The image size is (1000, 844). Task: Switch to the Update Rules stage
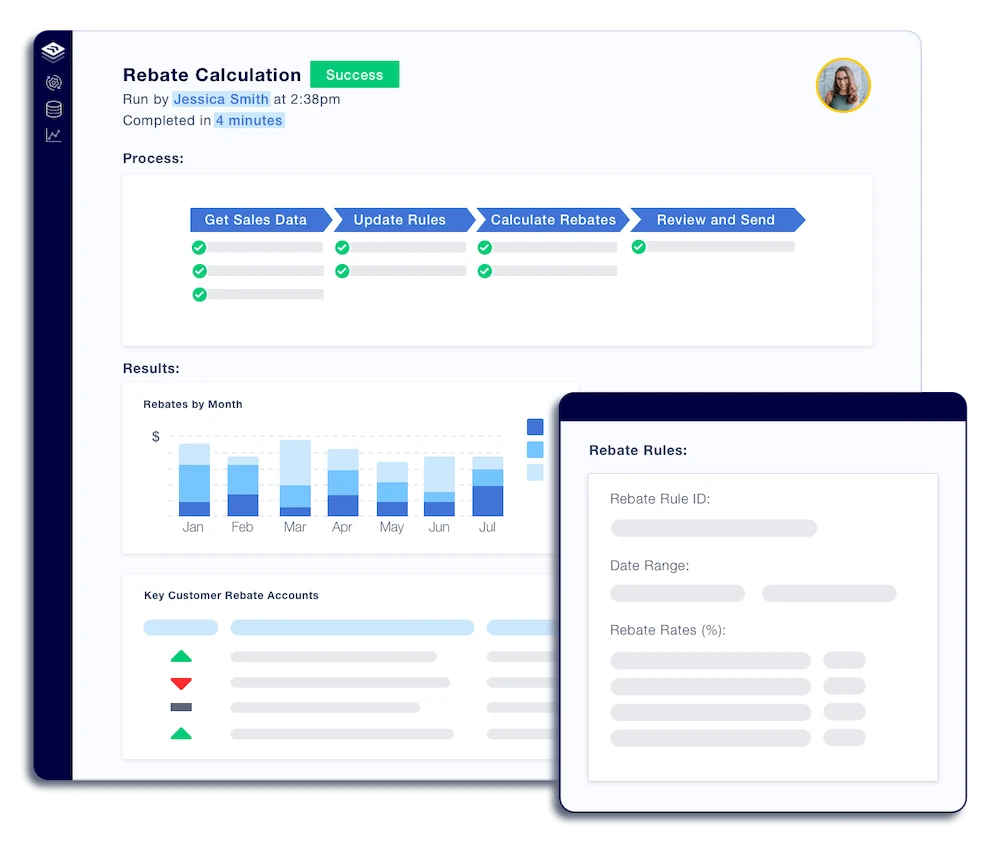pyautogui.click(x=400, y=219)
